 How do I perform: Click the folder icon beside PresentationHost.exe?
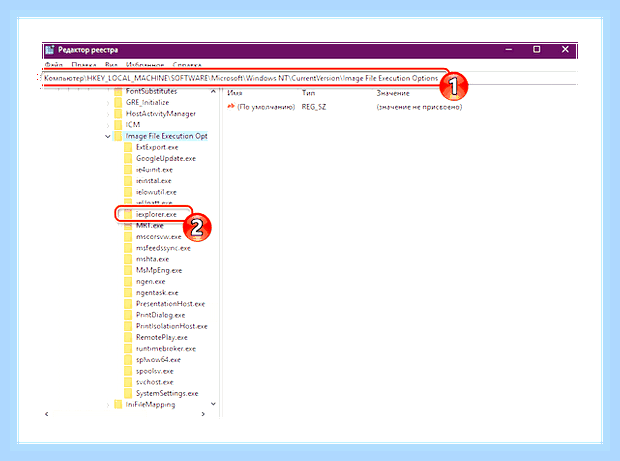tap(128, 304)
